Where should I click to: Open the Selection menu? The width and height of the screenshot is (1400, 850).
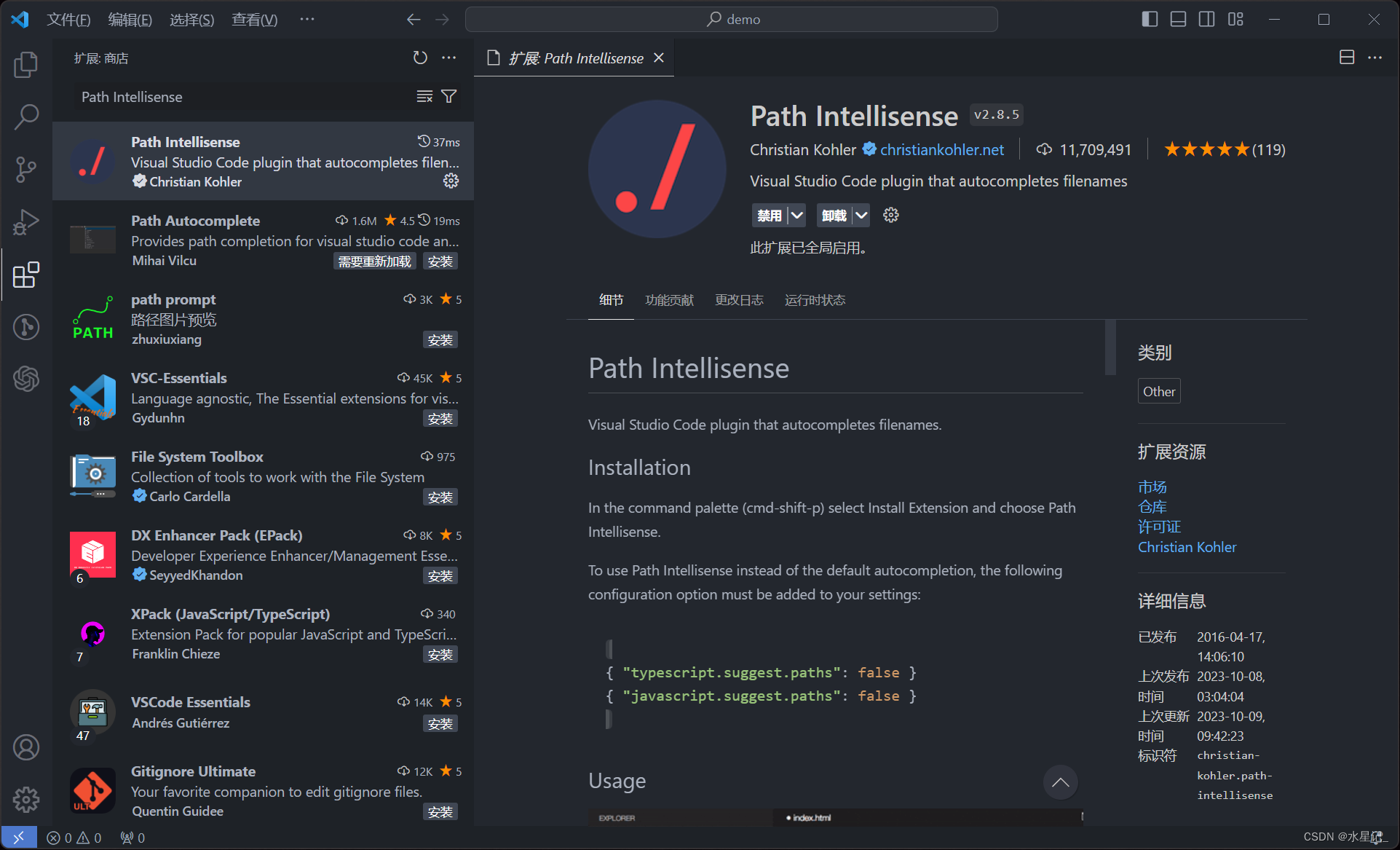(x=191, y=19)
